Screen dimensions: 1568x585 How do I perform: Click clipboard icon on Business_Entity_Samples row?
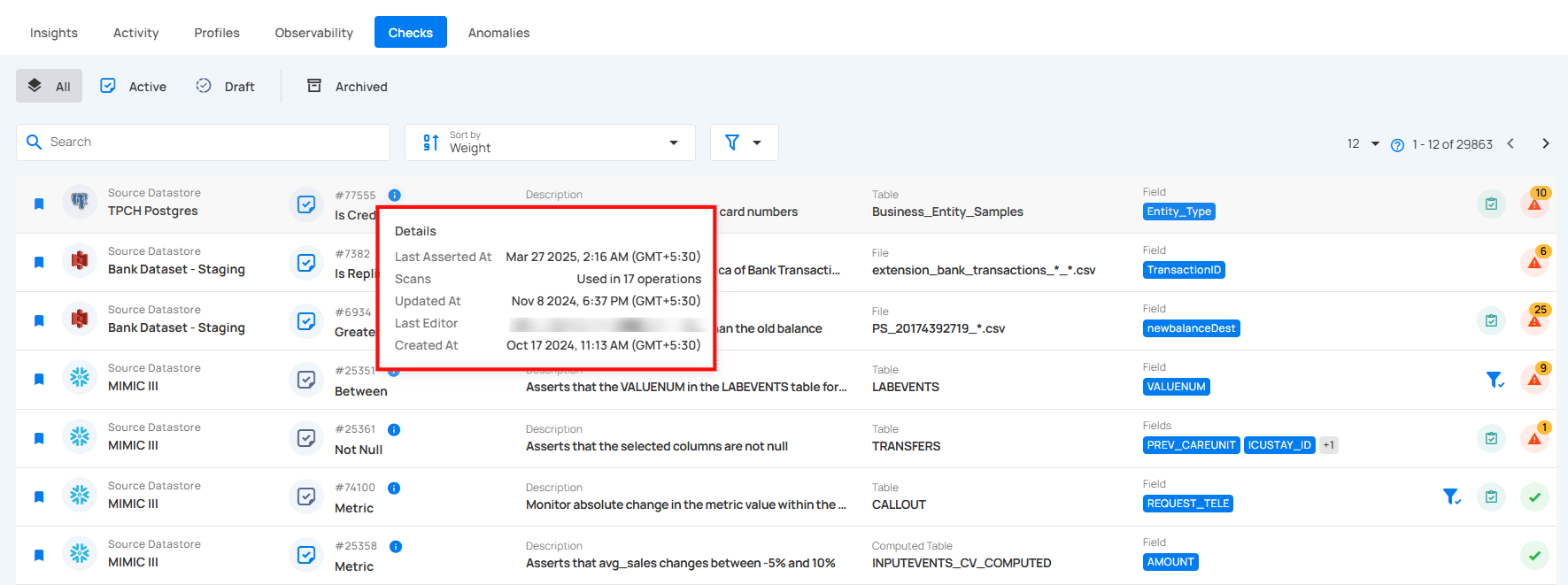[1491, 204]
